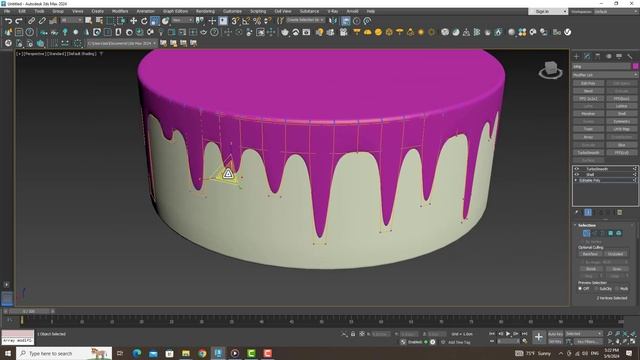The image size is (640, 360).
Task: Open the Modifier List dropdown
Action: (x=604, y=75)
